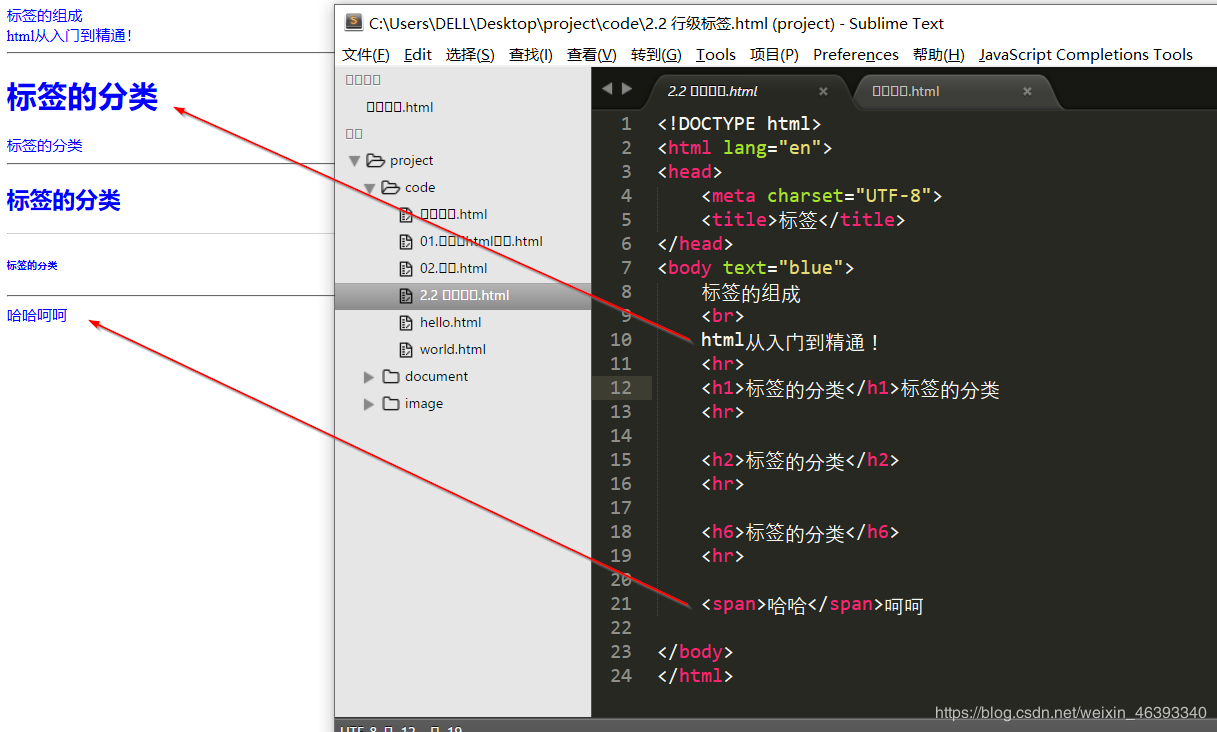Click the image folder name in sidebar
The image size is (1217, 732).
424,403
